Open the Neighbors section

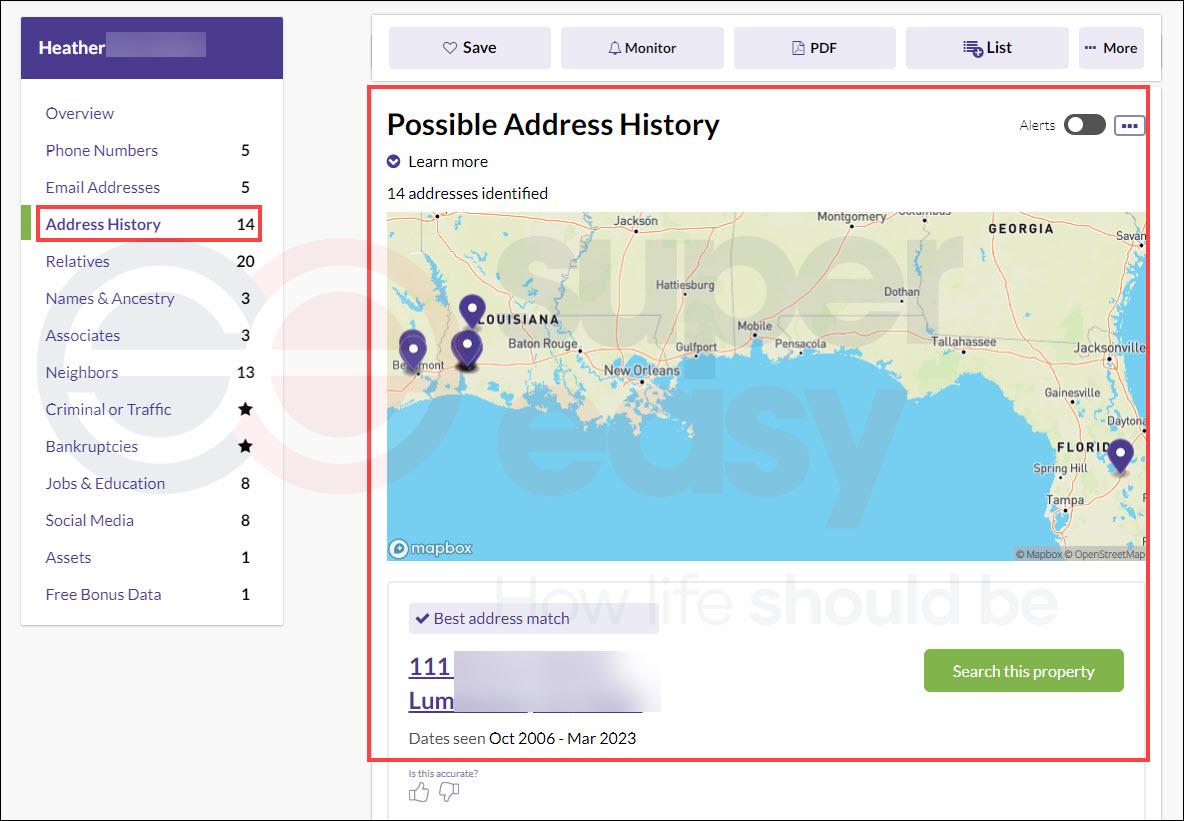82,372
